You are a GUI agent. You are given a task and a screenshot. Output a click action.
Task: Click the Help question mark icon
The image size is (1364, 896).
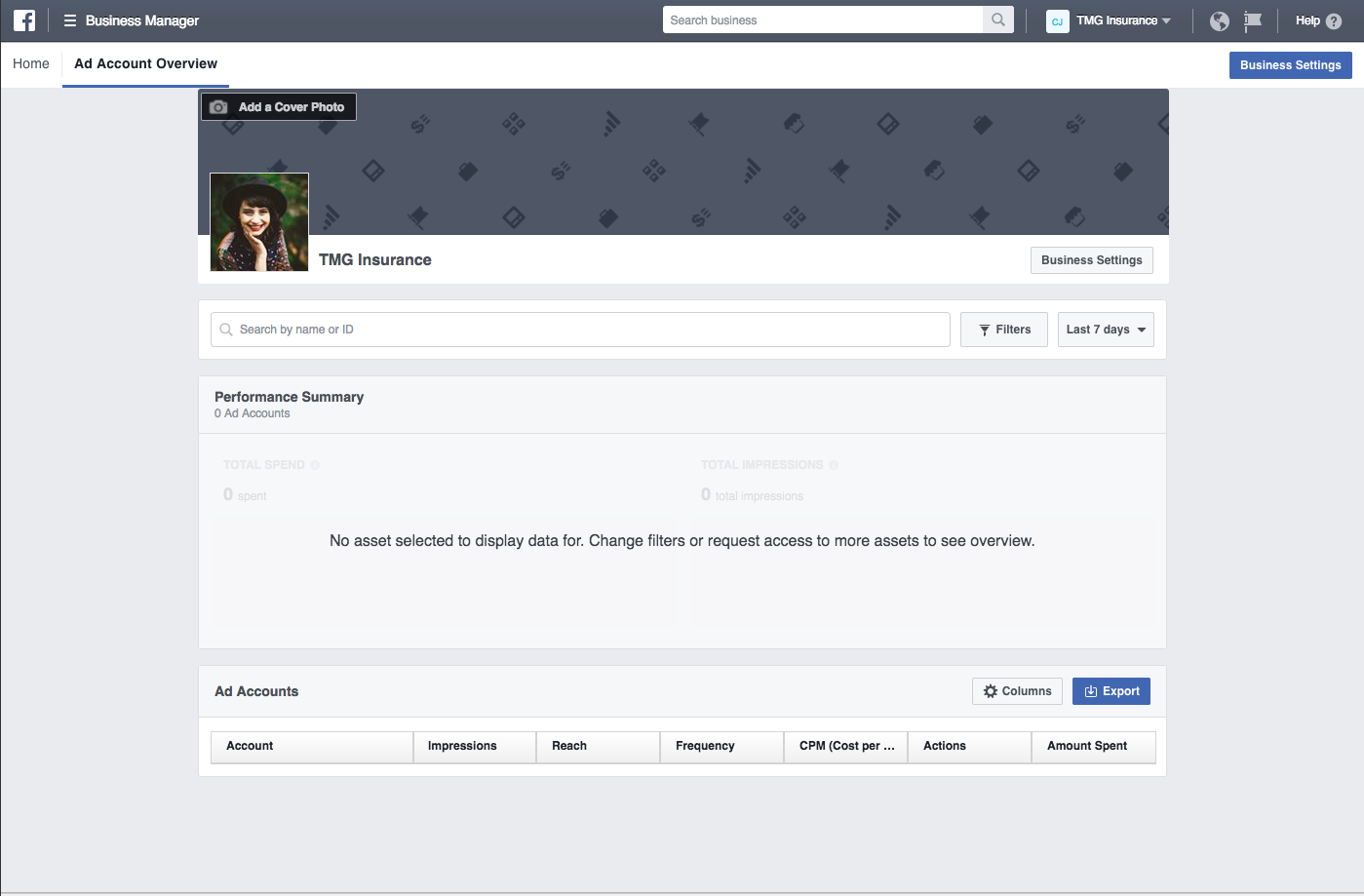1334,20
